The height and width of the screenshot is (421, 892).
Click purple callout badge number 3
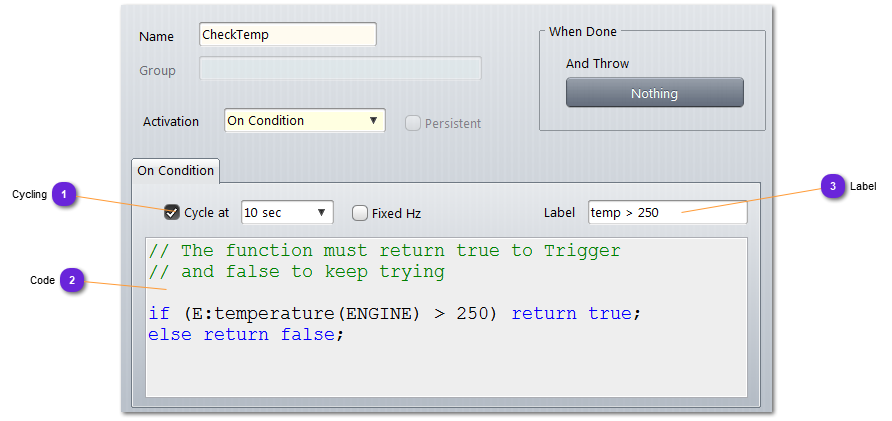(x=832, y=186)
